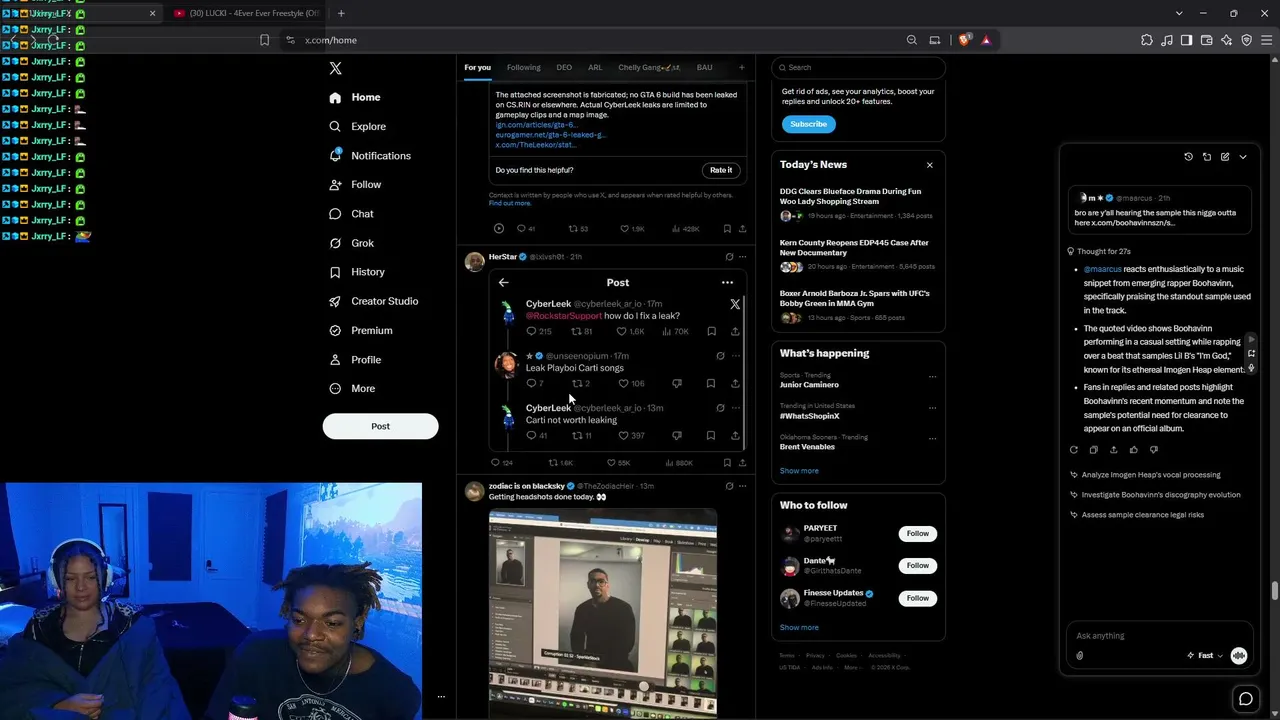Click Rate it on the community note
Image resolution: width=1280 pixels, height=720 pixels.
click(x=721, y=170)
